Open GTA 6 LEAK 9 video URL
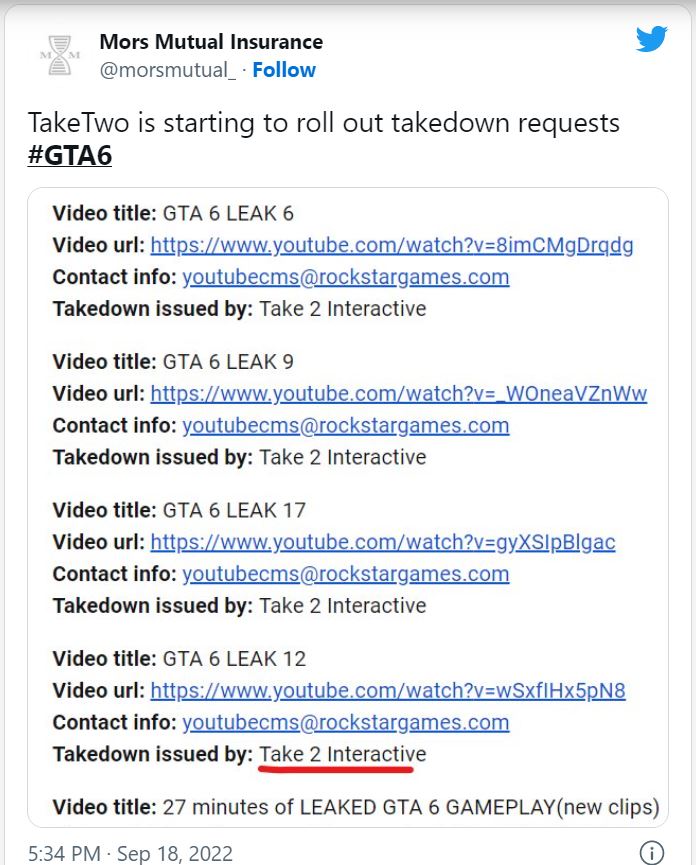The width and height of the screenshot is (696, 865). [x=399, y=394]
